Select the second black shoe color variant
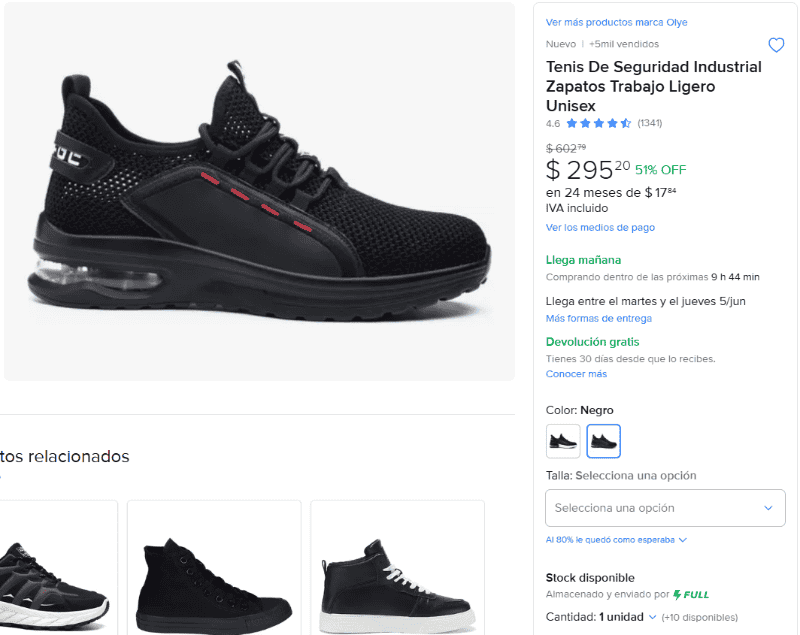The image size is (800, 635). [x=604, y=441]
